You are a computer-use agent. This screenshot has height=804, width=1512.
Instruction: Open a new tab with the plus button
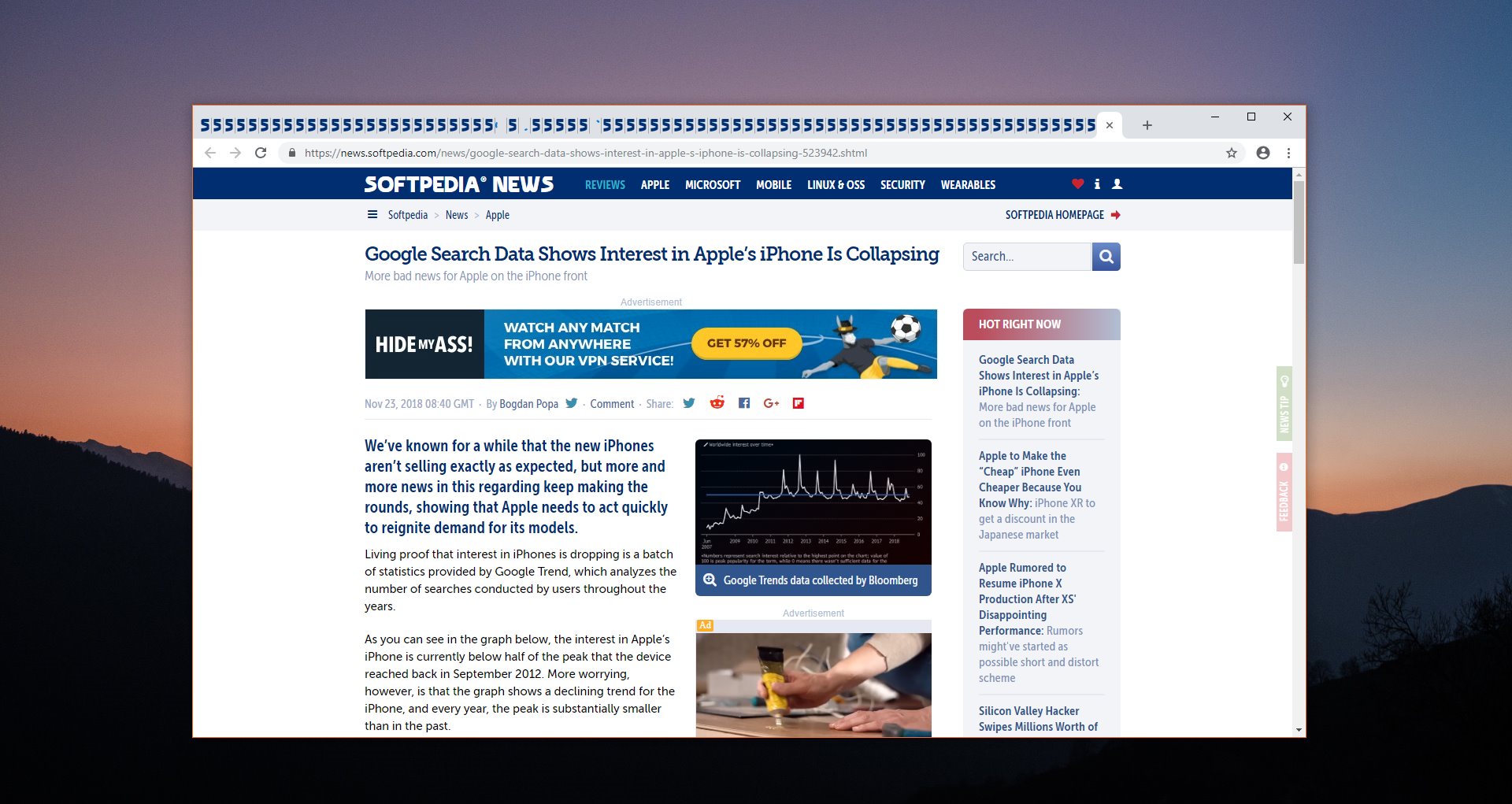[1147, 125]
